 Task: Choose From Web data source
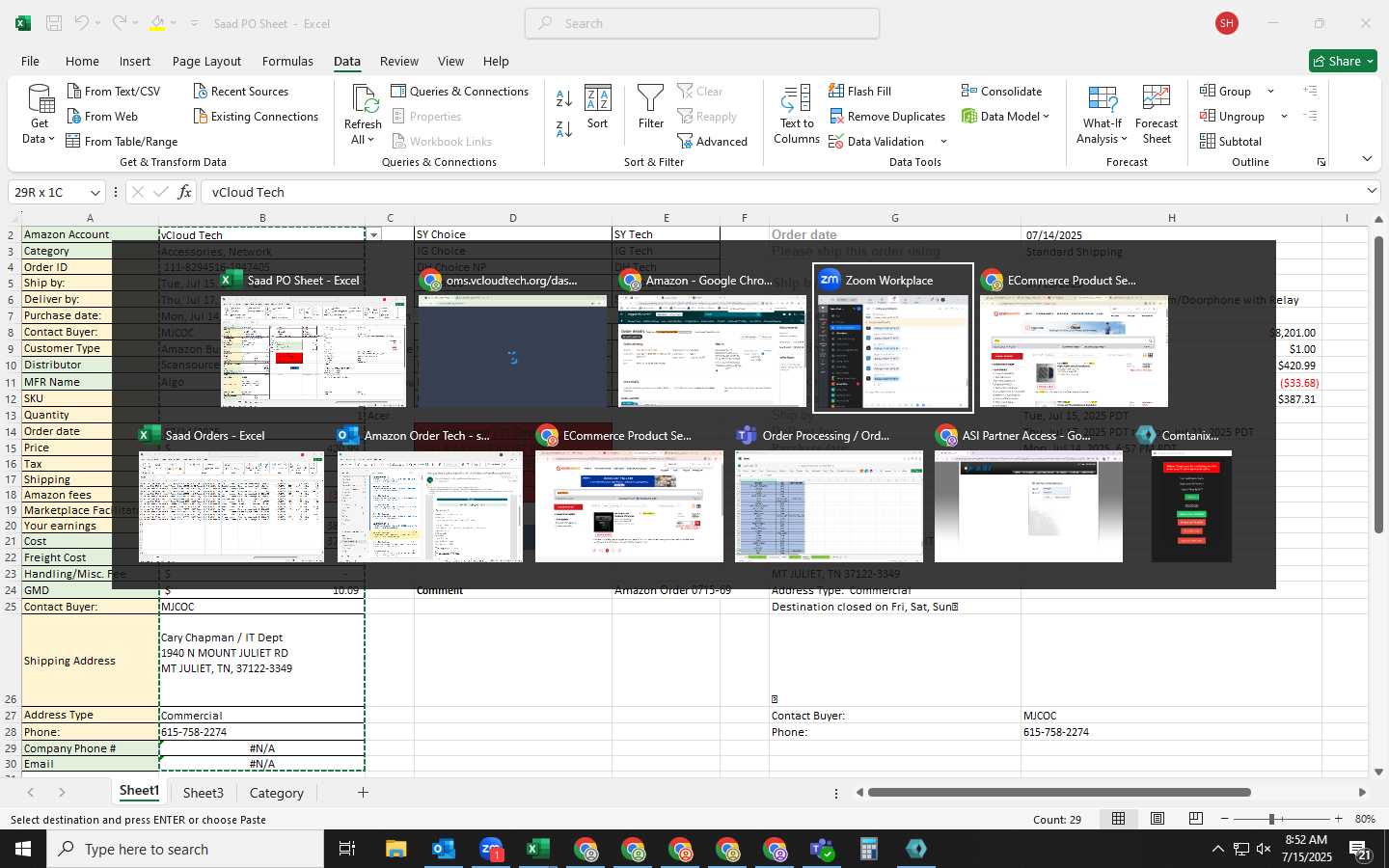click(x=102, y=117)
